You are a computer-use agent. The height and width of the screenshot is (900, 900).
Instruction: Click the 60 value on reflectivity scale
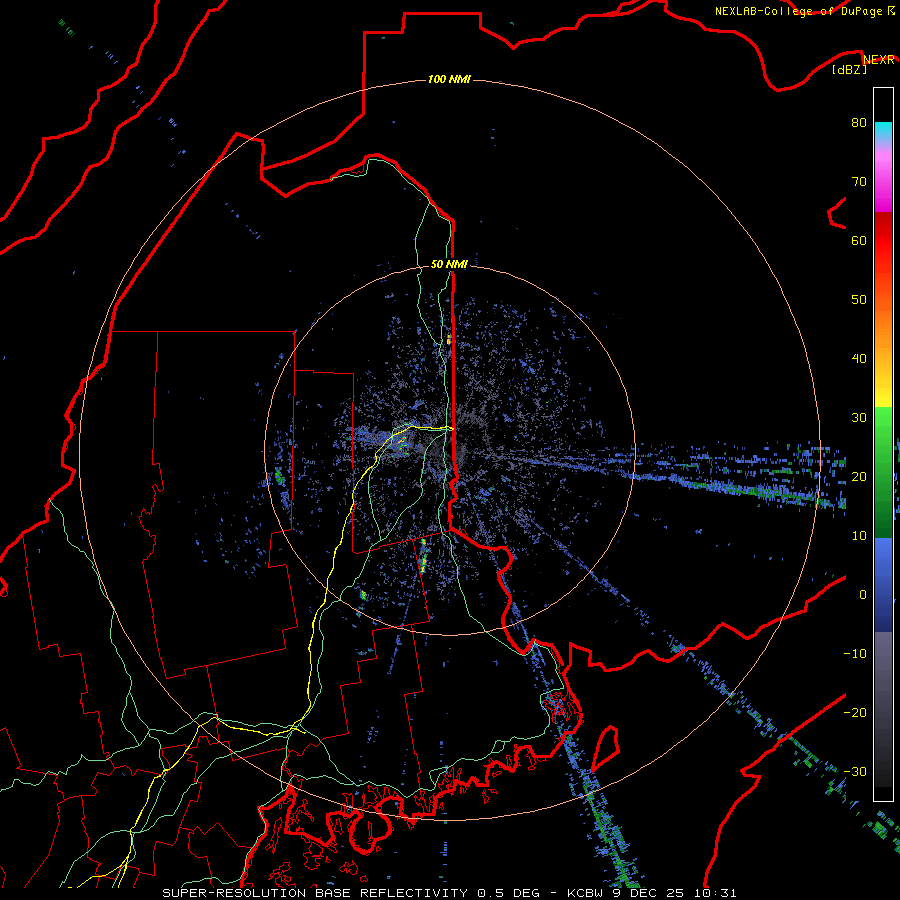tap(859, 240)
